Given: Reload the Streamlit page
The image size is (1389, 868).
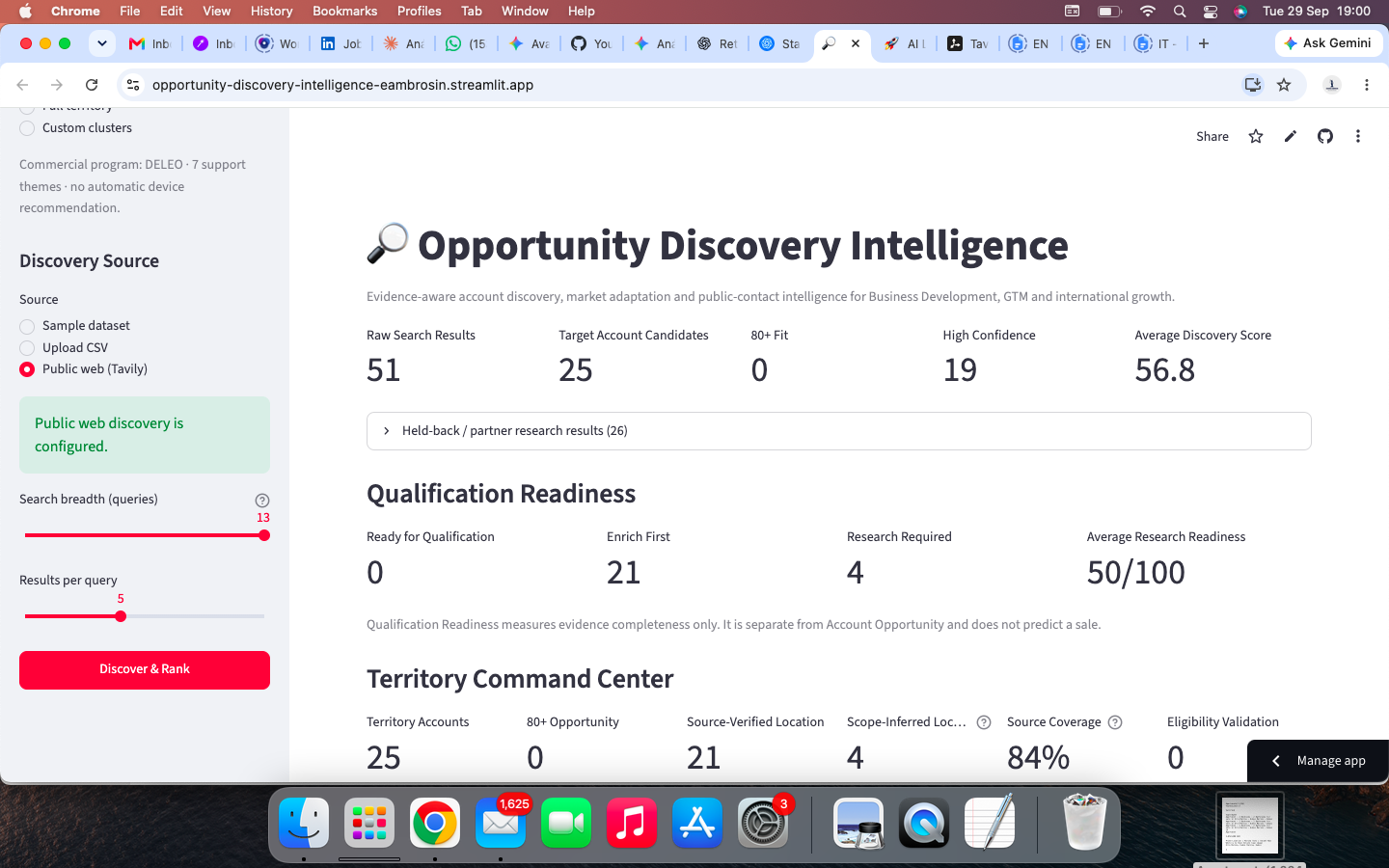Looking at the screenshot, I should [92, 85].
